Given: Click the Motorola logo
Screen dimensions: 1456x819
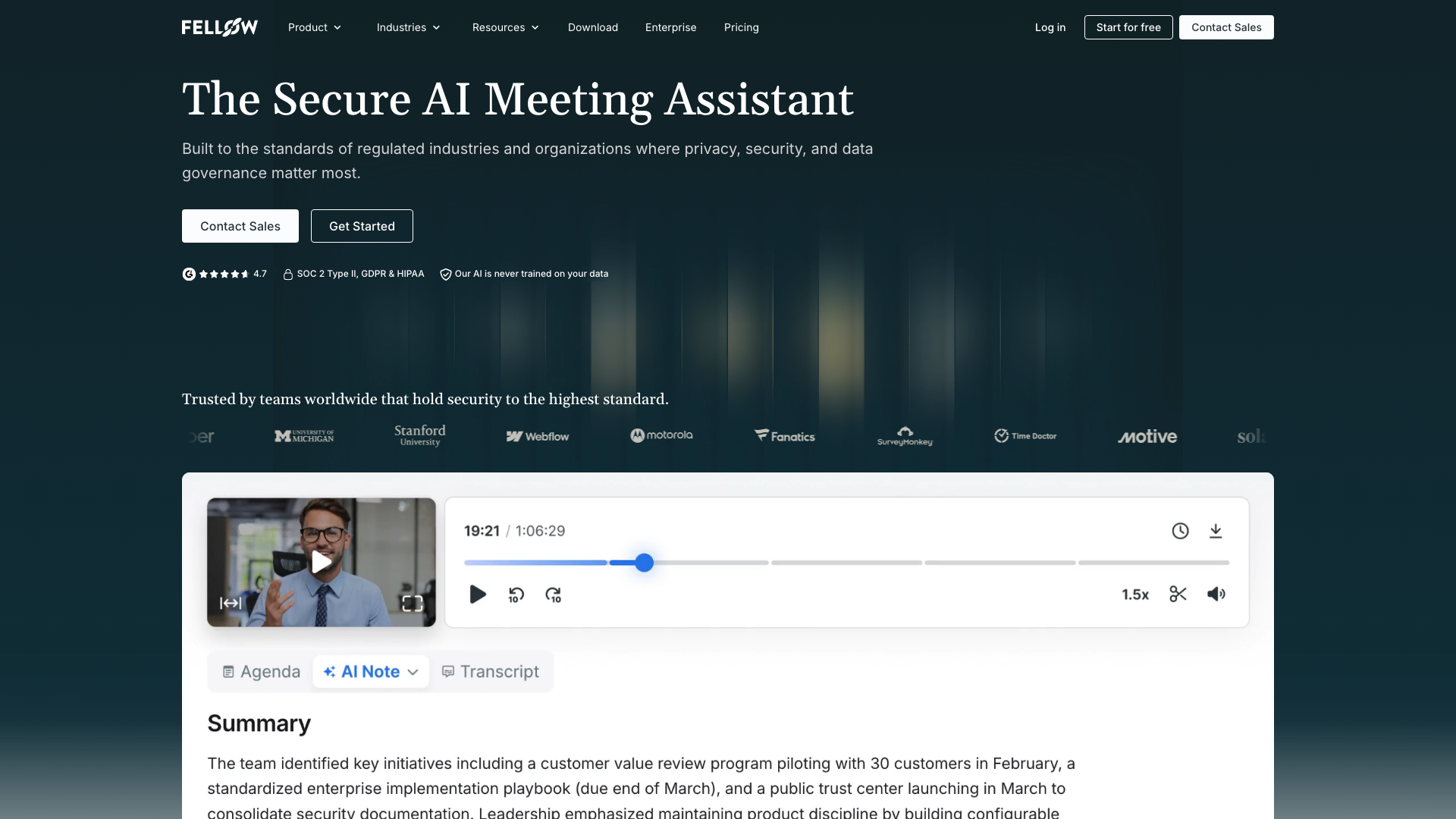Looking at the screenshot, I should pyautogui.click(x=661, y=435).
